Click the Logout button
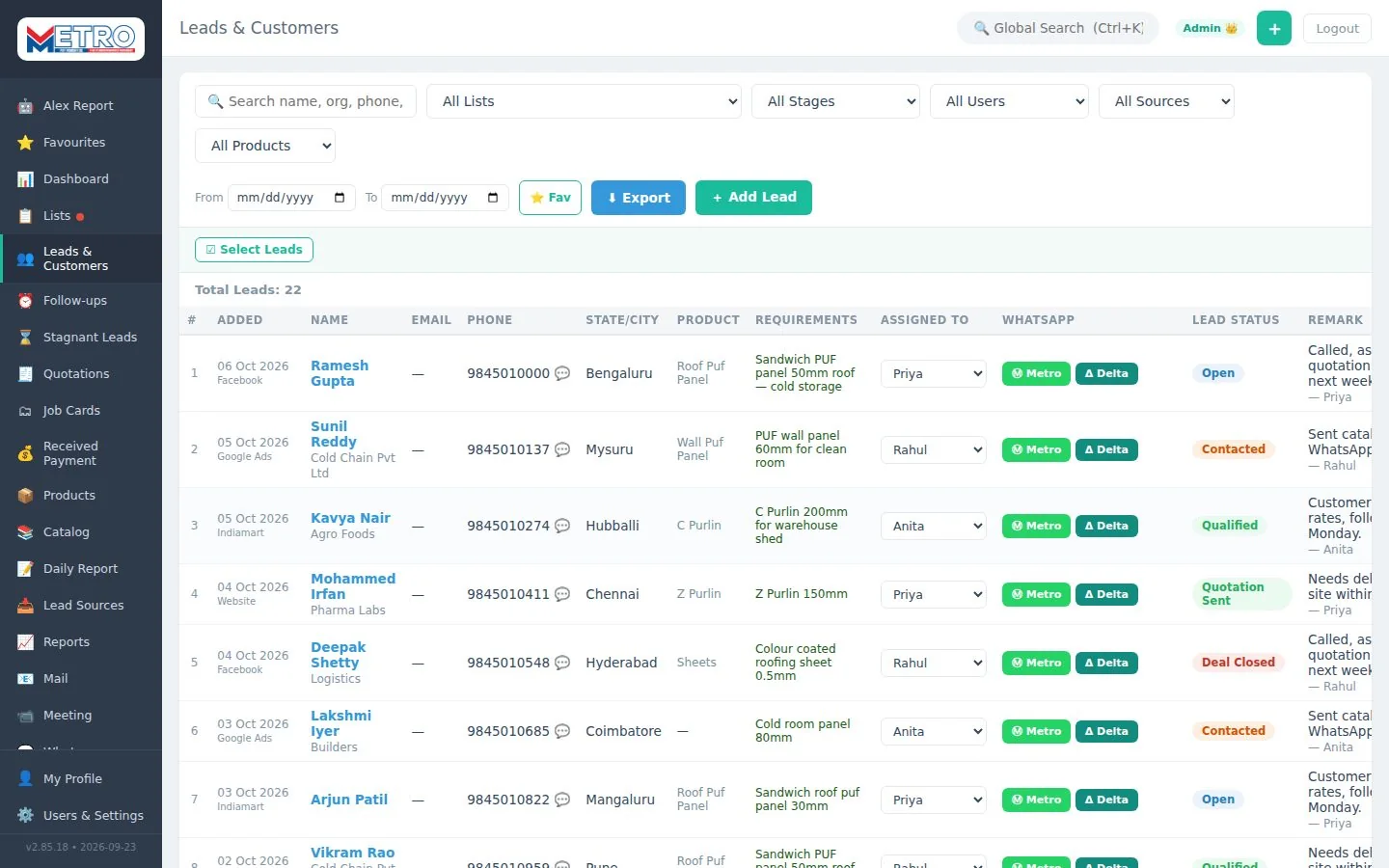 [1337, 29]
